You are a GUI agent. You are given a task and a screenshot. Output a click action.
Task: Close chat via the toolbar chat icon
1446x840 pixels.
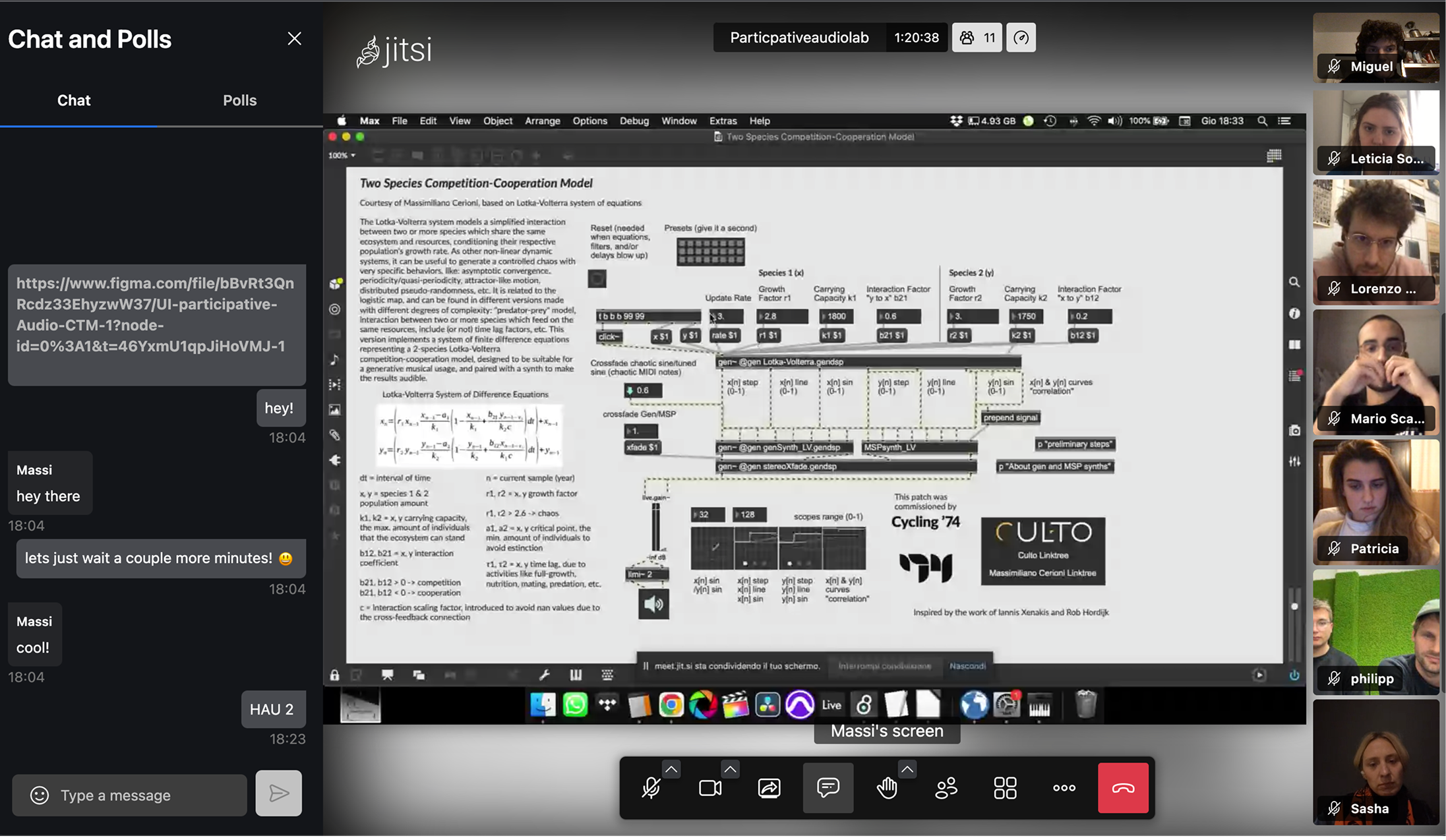click(x=828, y=788)
